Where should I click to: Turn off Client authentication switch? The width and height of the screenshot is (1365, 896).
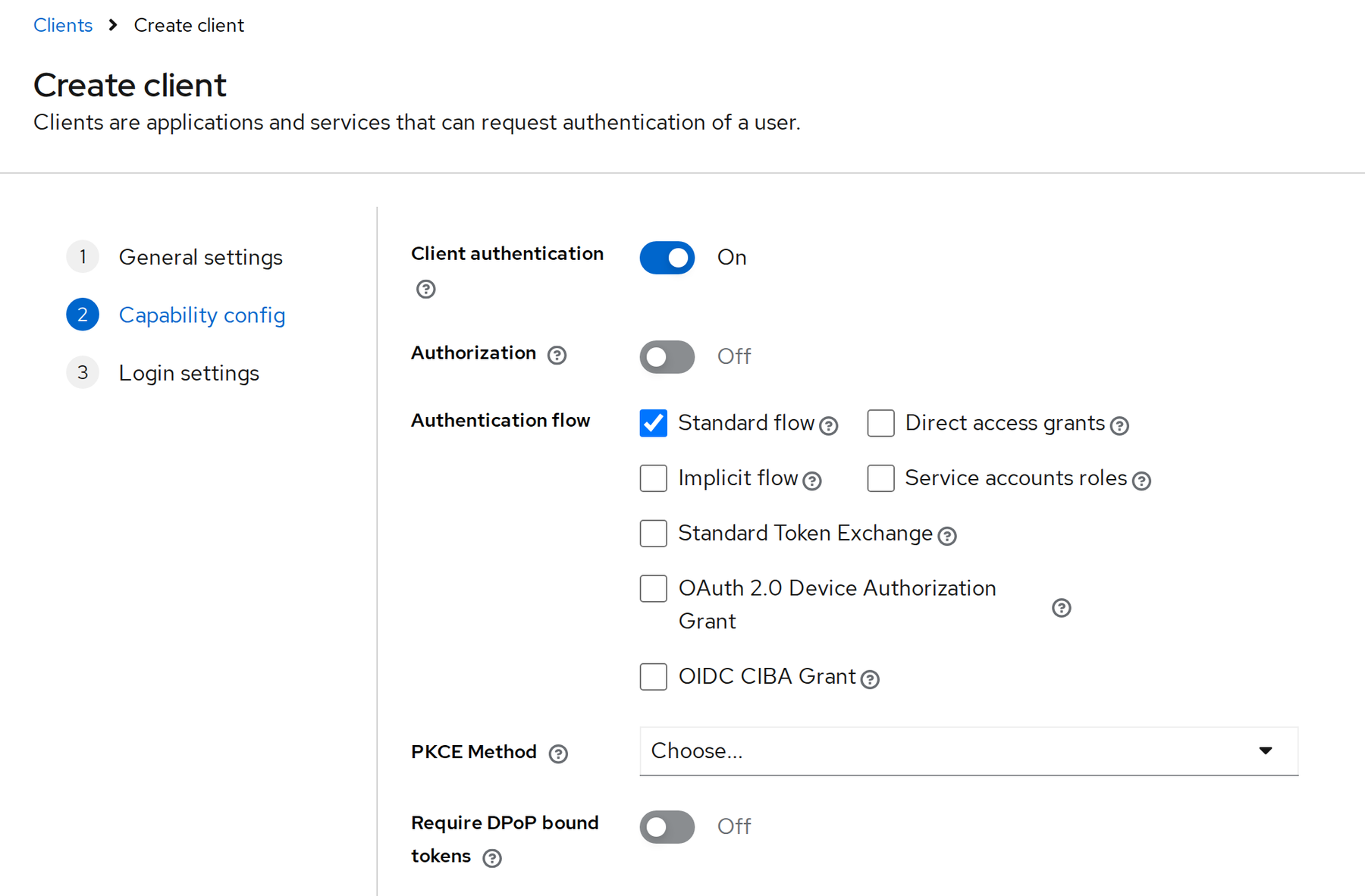click(x=667, y=258)
